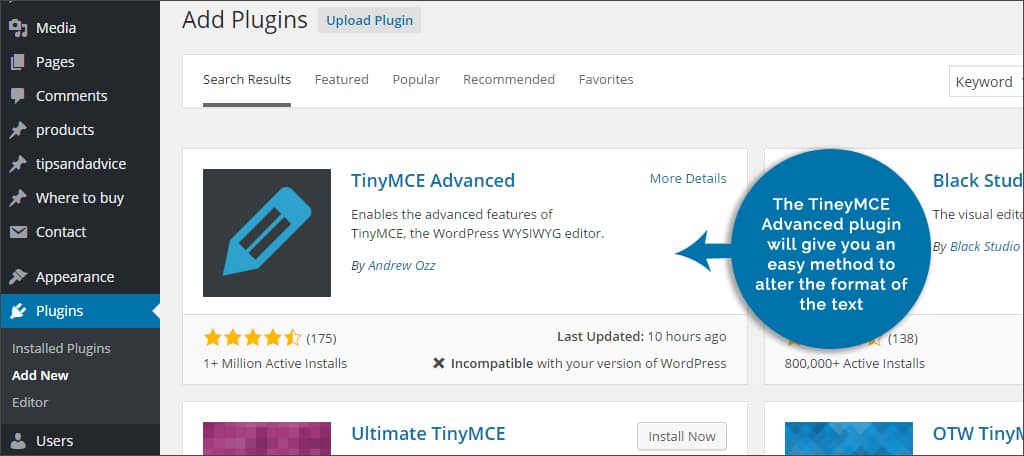Viewport: 1024px width, 456px height.
Task: Open the Andrew Ozz author link
Action: [402, 265]
